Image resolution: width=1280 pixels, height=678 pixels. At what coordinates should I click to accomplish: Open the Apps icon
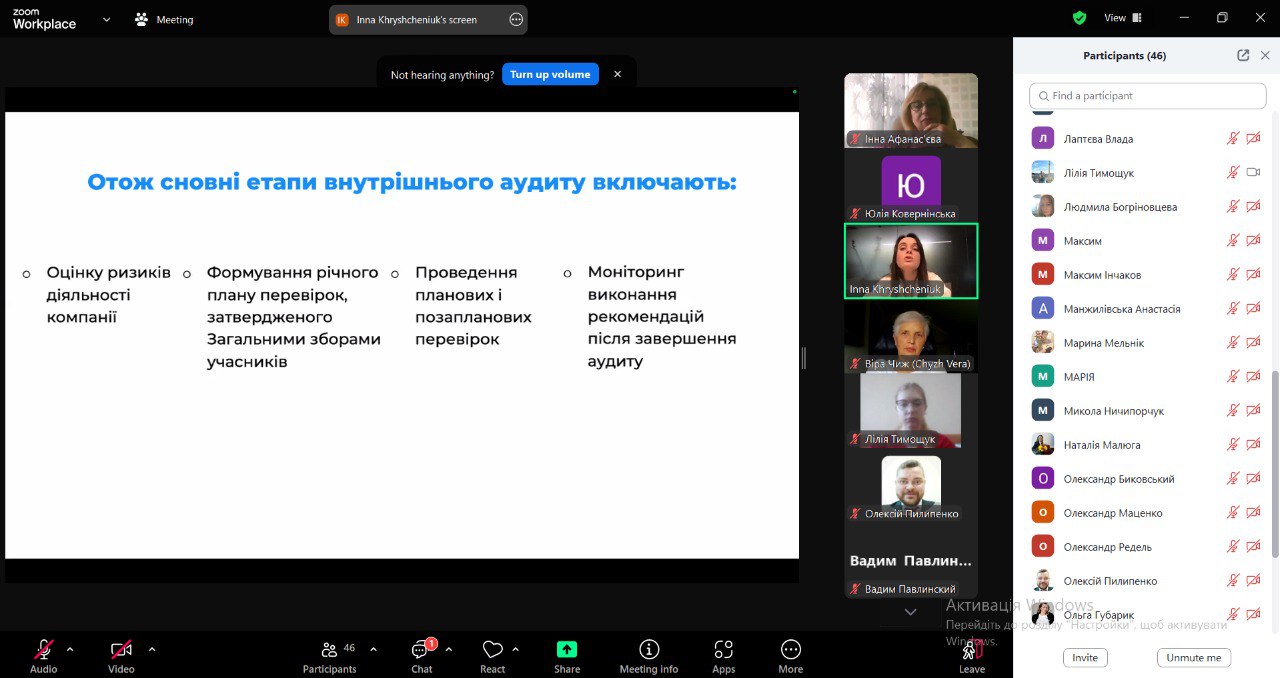click(724, 650)
